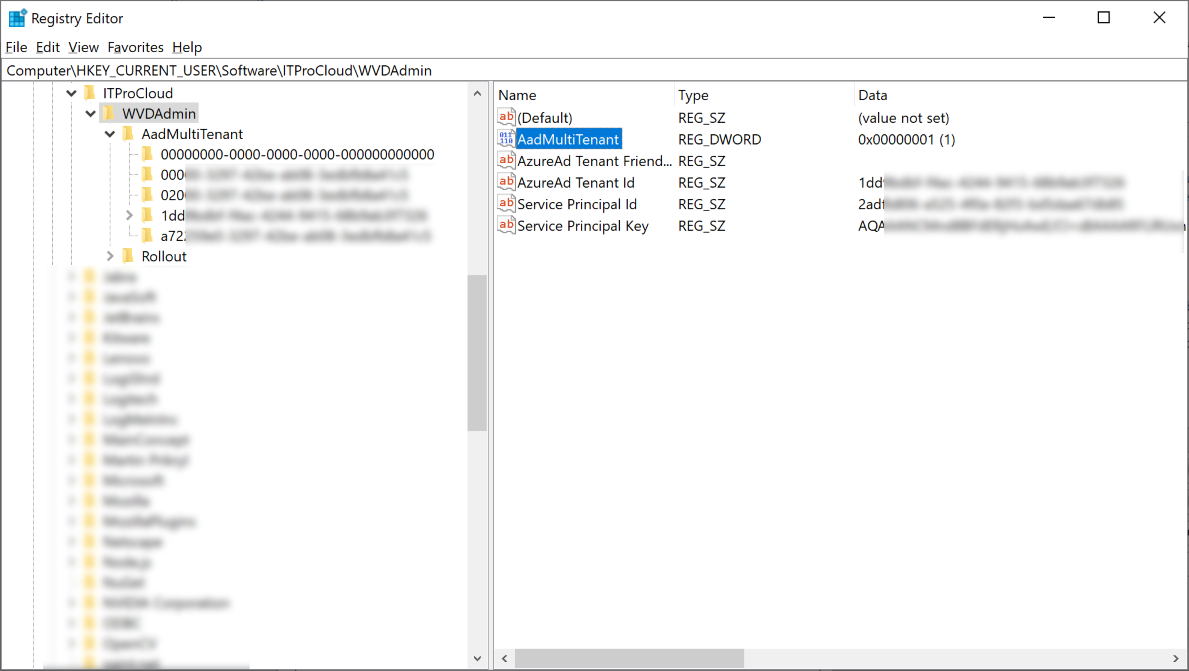Viewport: 1189px width, 671px height.
Task: Click the Service Principal Key string icon
Action: click(x=507, y=225)
